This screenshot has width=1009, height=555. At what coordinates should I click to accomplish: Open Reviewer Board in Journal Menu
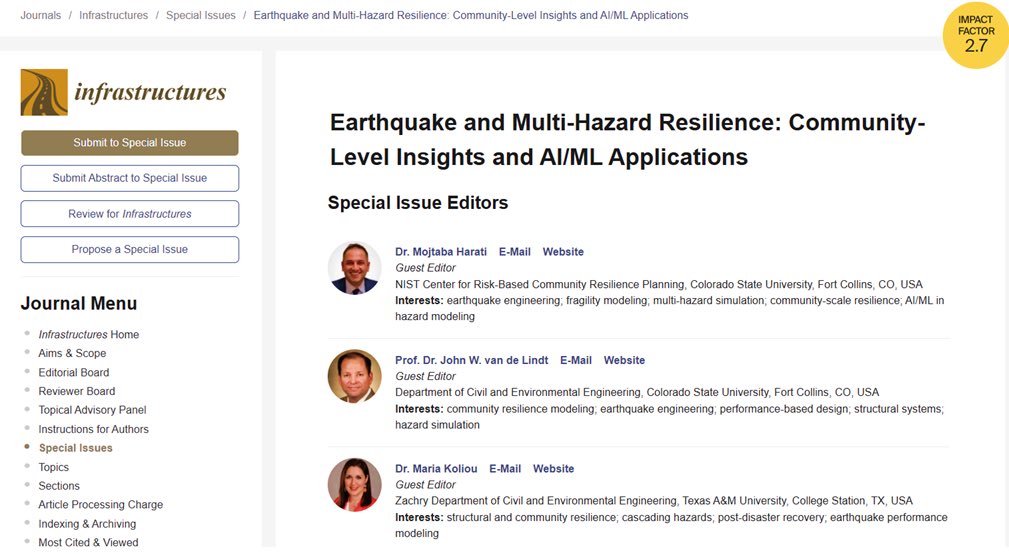click(77, 391)
